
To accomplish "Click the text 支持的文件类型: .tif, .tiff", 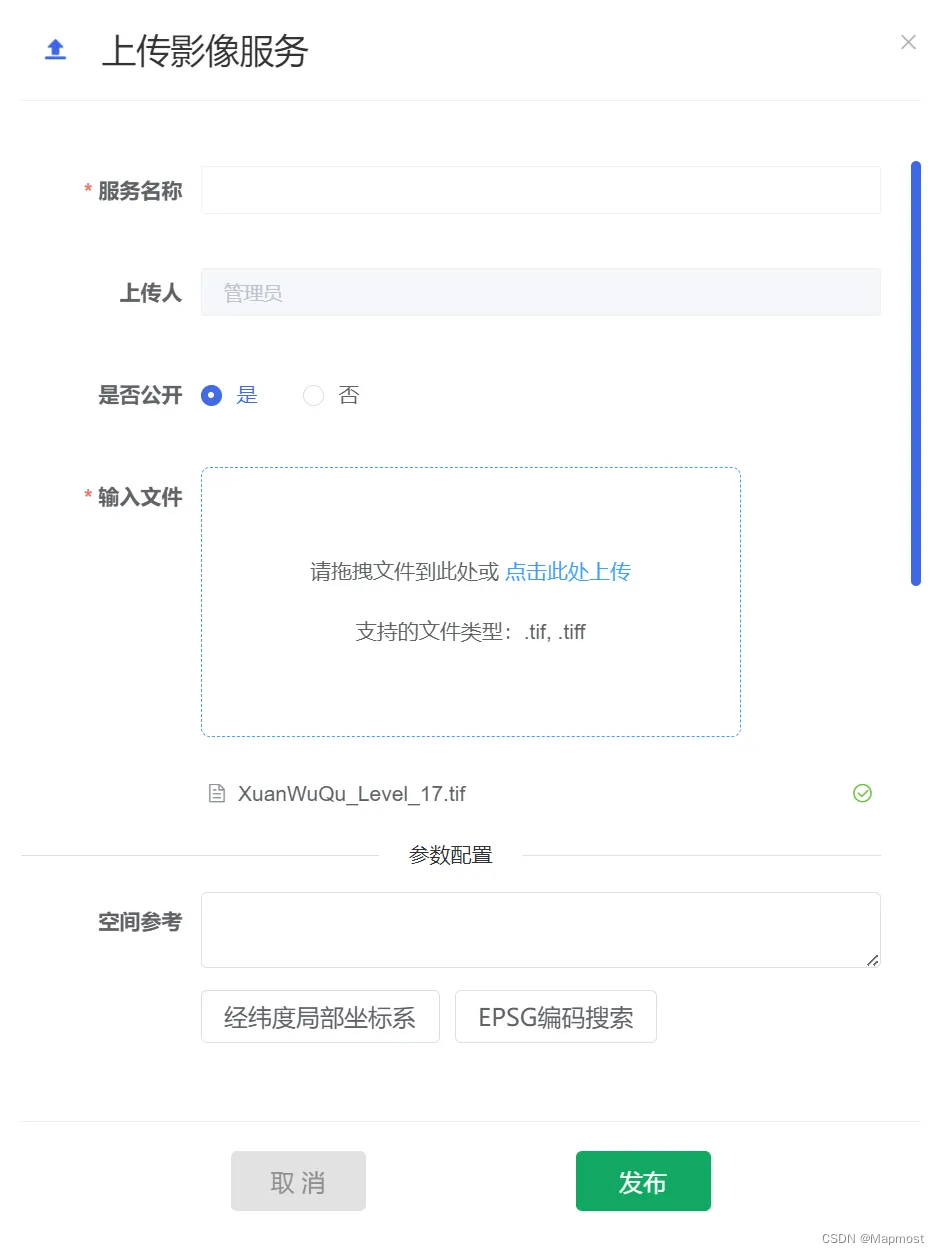I will 471,632.
